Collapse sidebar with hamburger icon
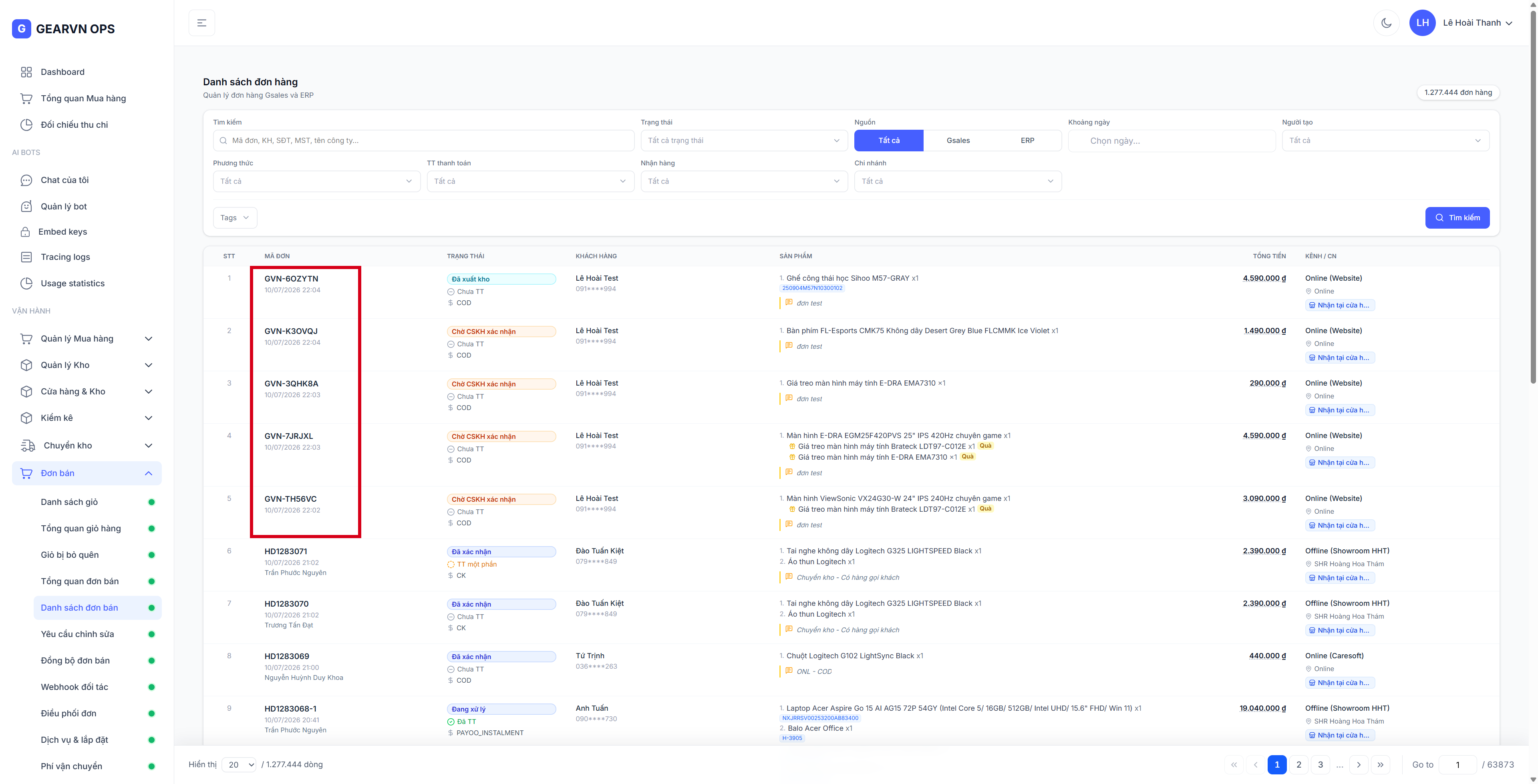Viewport: 1538px width, 784px height. 202,23
